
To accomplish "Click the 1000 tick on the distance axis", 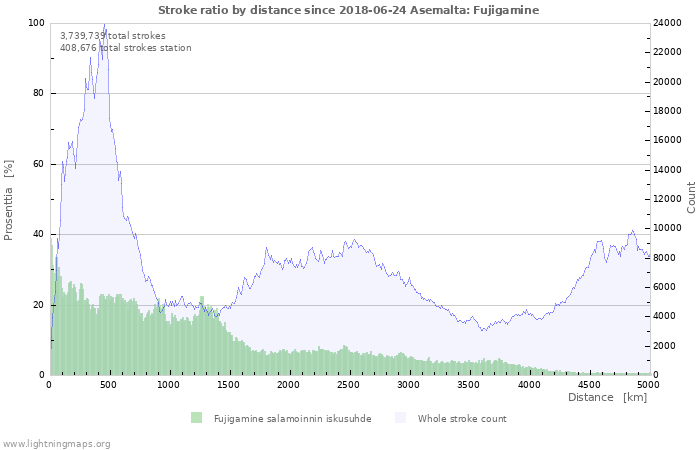I will (x=169, y=384).
